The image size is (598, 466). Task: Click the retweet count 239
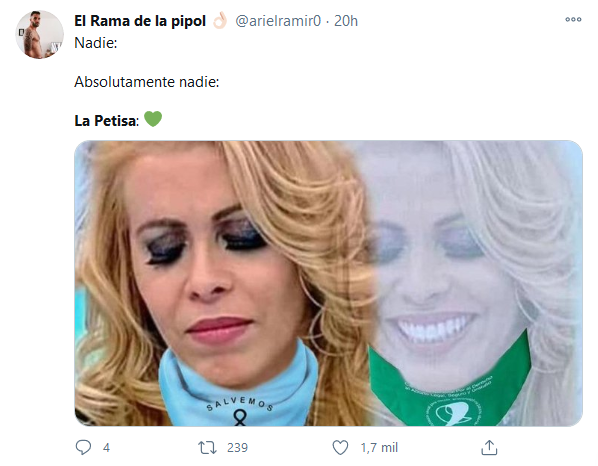[x=237, y=448]
